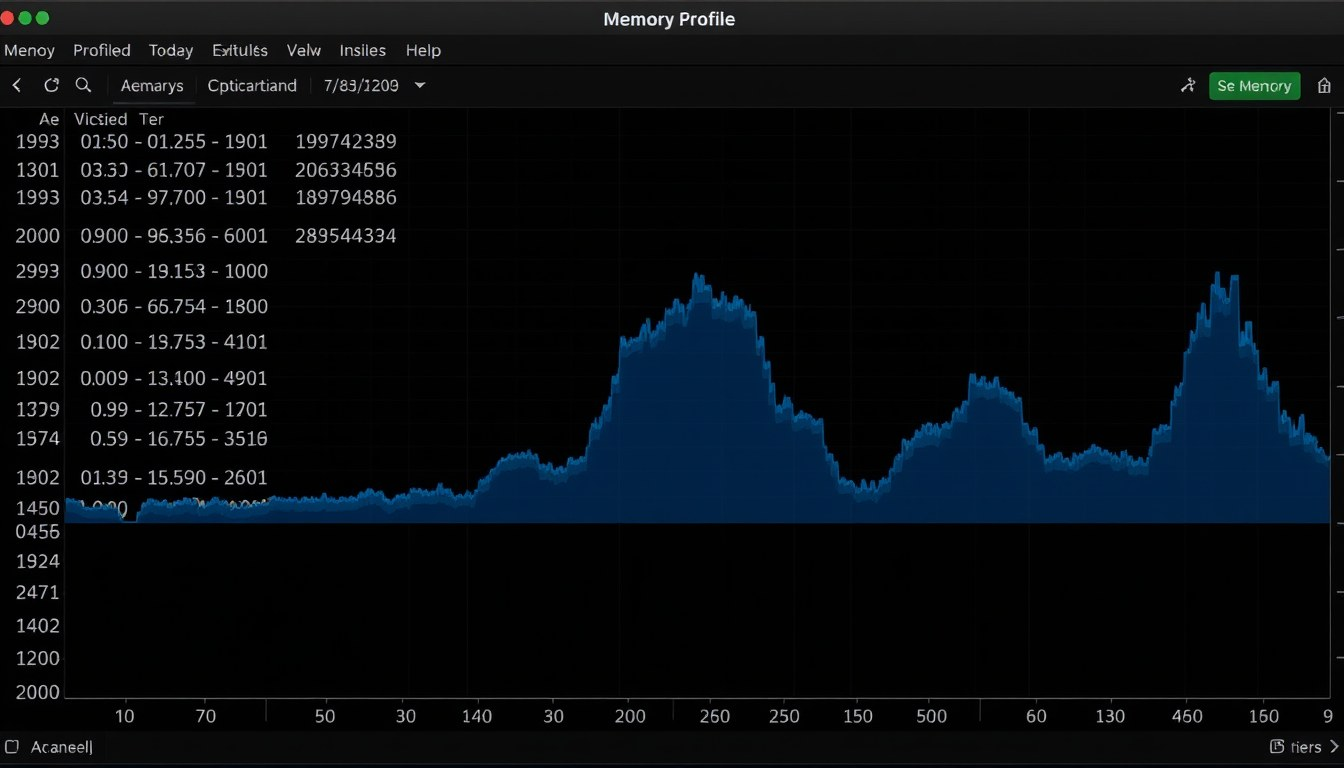The image size is (1344, 768).
Task: Expand the 7/83/1209 dropdown arrow
Action: (x=420, y=86)
